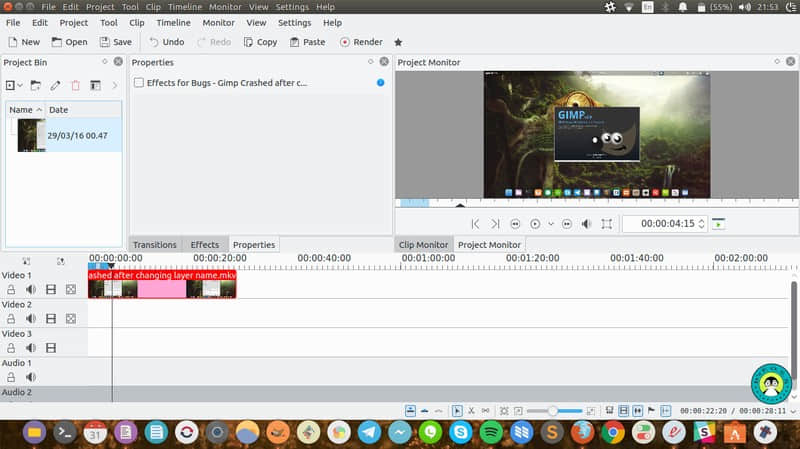Click the Project Monitor play button
Screen dimensions: 800x449
click(535, 224)
